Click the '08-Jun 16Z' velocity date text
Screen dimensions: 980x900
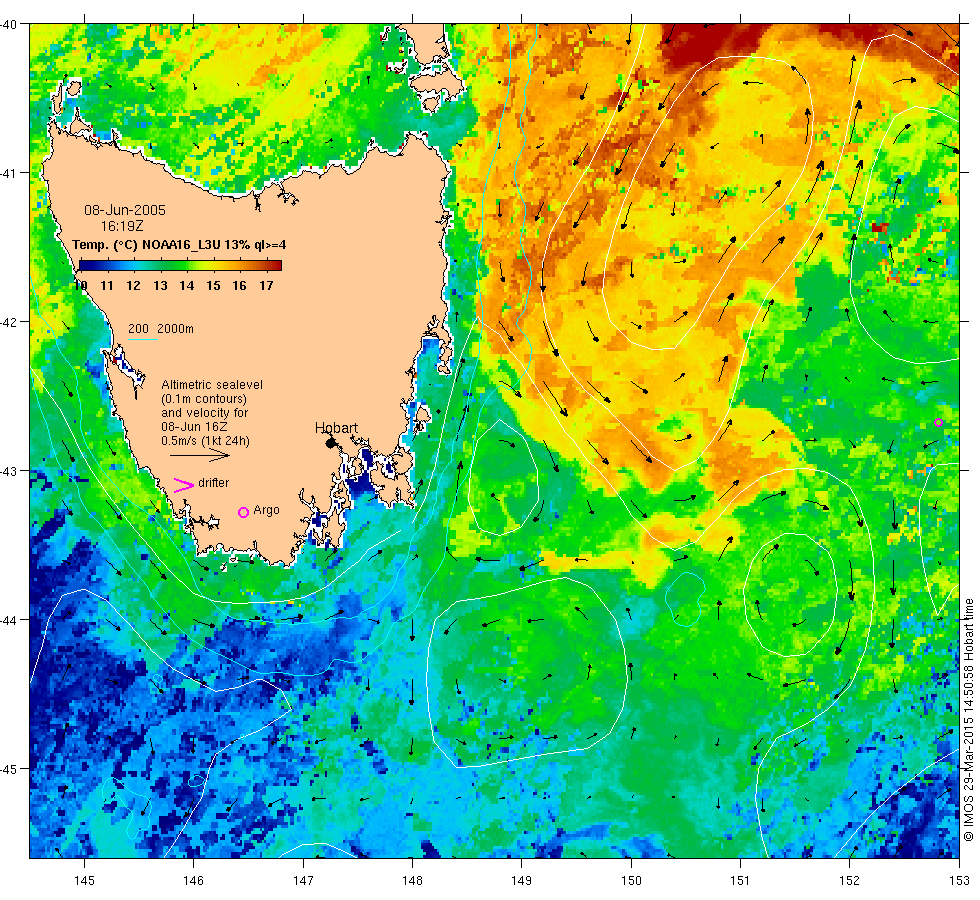tap(194, 427)
